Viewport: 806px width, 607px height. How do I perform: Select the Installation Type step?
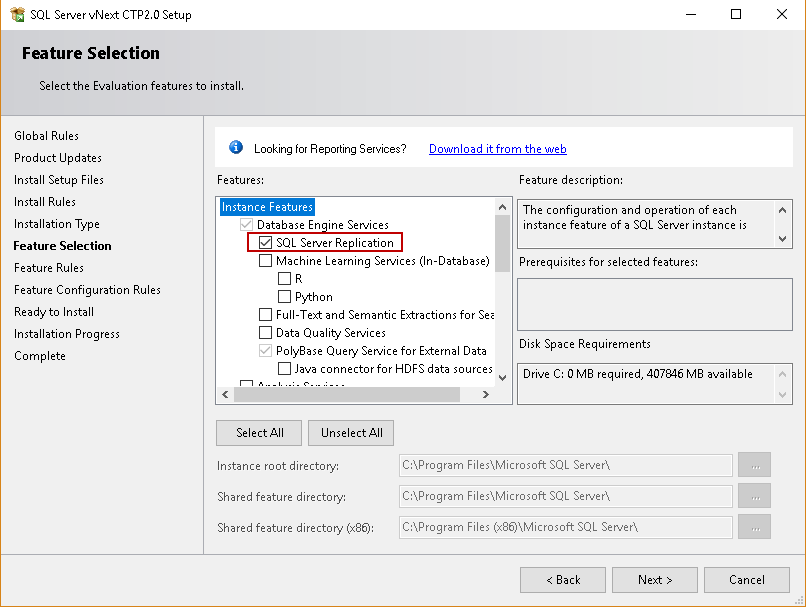pyautogui.click(x=57, y=224)
